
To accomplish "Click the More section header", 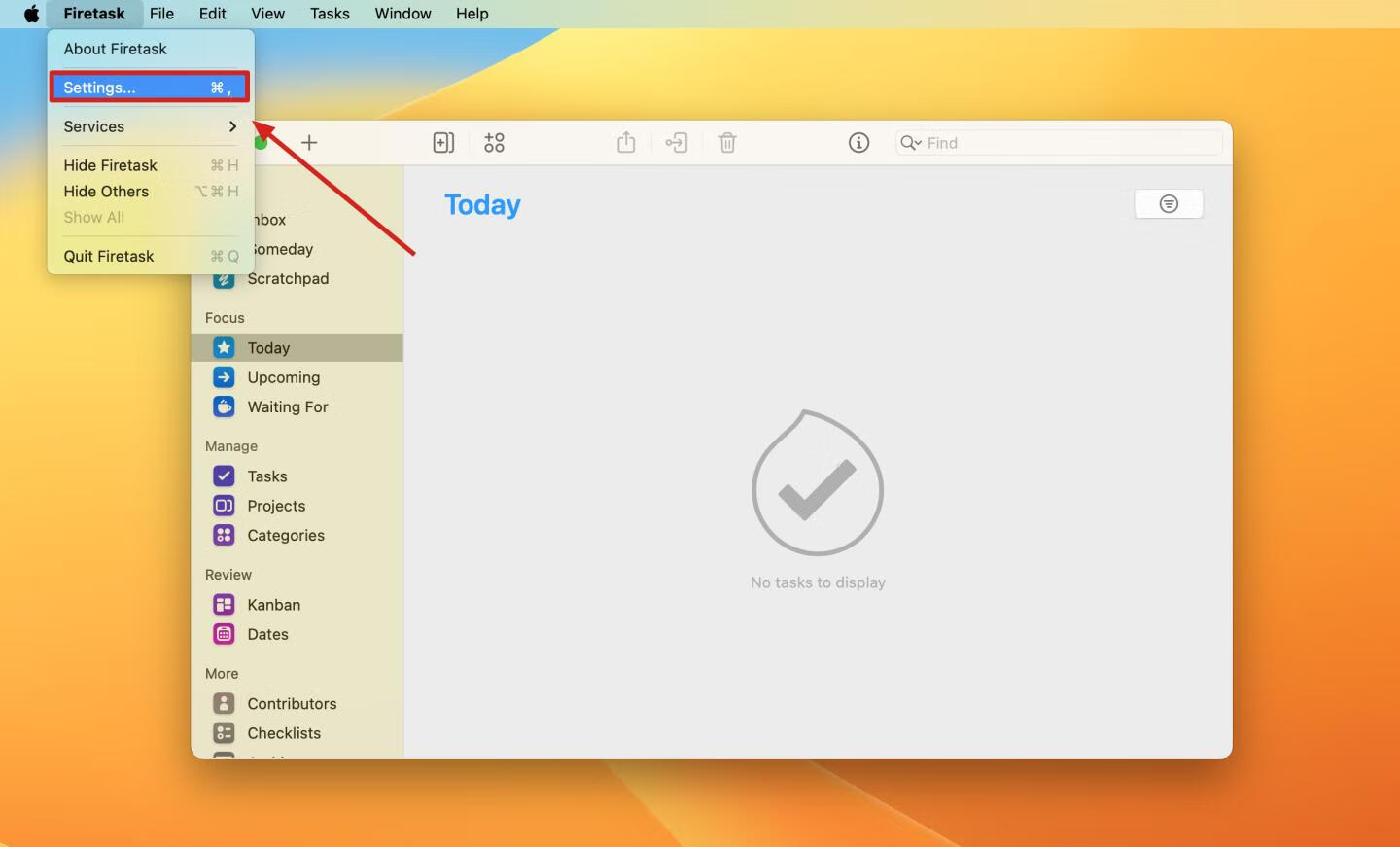I will coord(222,674).
